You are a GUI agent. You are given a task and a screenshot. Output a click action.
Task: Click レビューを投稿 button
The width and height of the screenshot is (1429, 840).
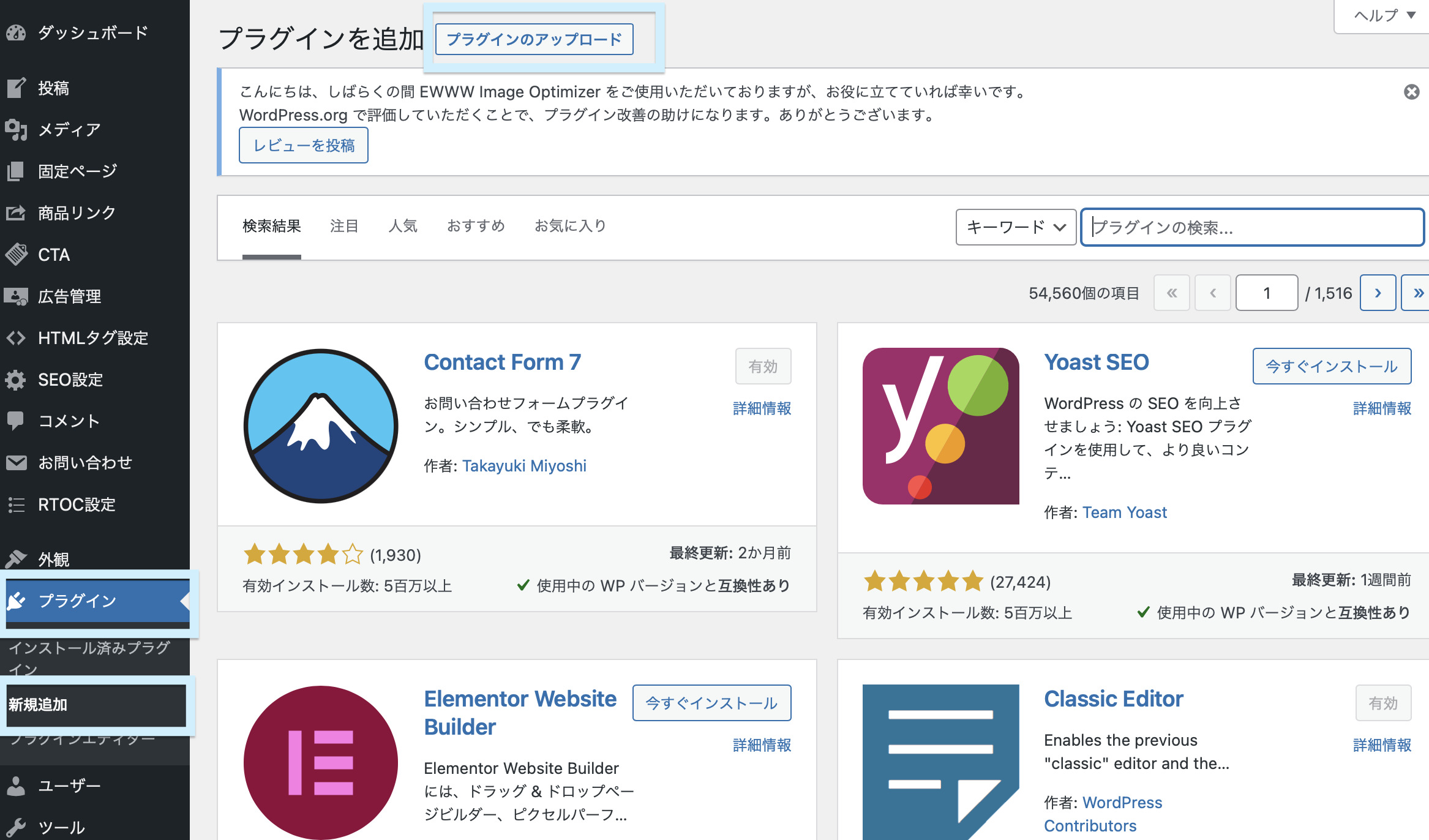[x=304, y=145]
